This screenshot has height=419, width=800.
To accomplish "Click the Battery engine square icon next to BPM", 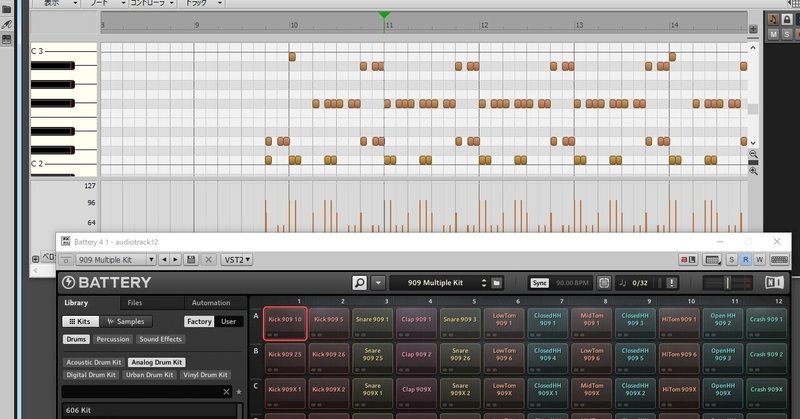I will pos(604,282).
